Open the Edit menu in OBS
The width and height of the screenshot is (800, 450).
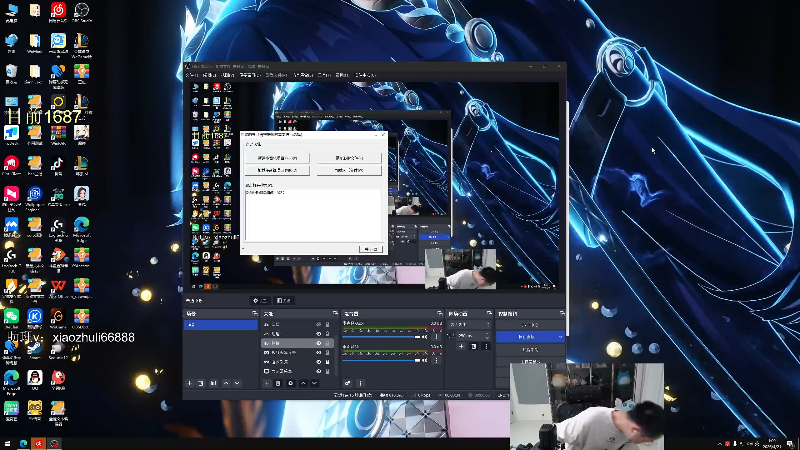tap(209, 75)
